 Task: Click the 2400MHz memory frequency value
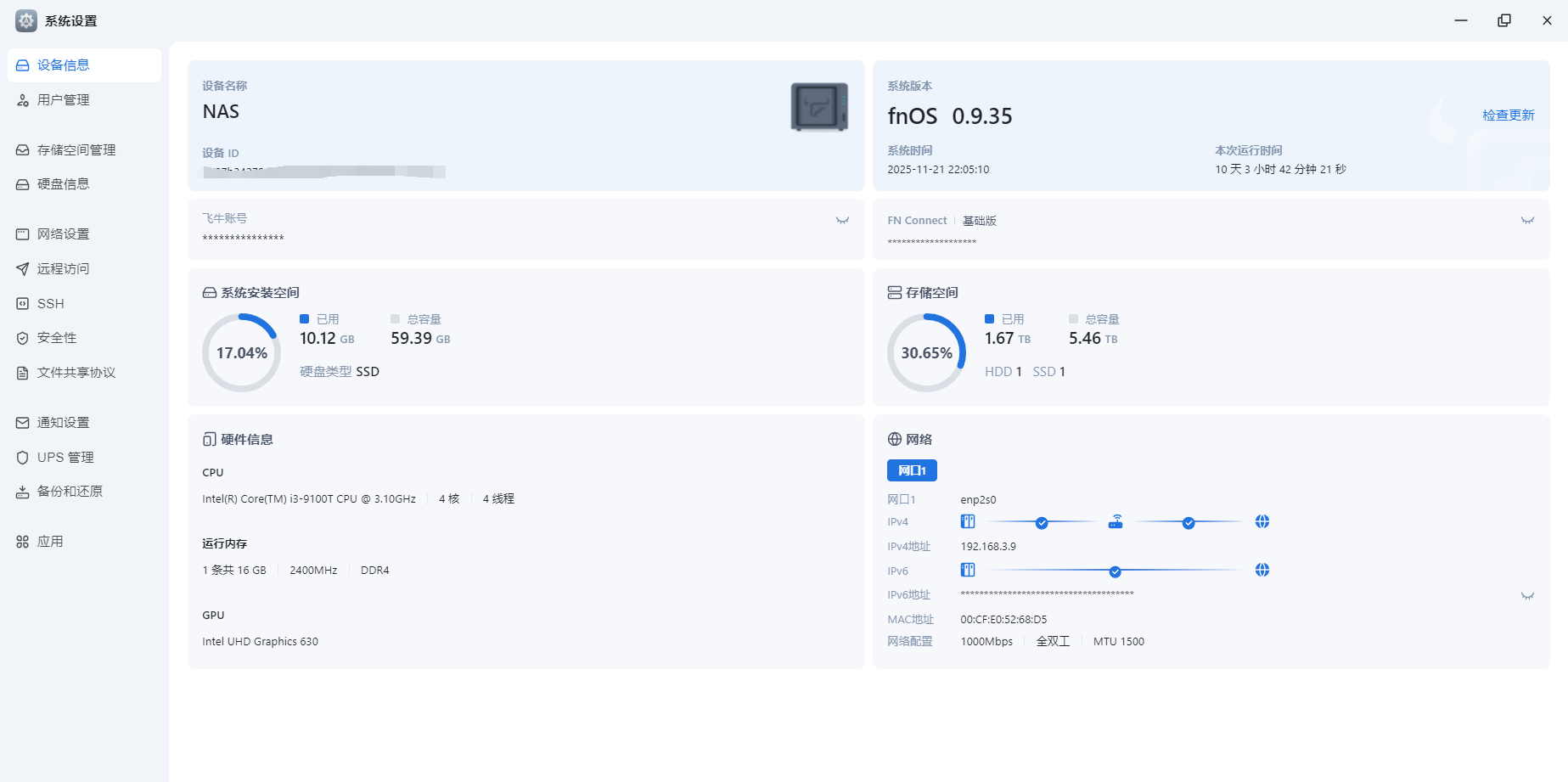pyautogui.click(x=313, y=571)
